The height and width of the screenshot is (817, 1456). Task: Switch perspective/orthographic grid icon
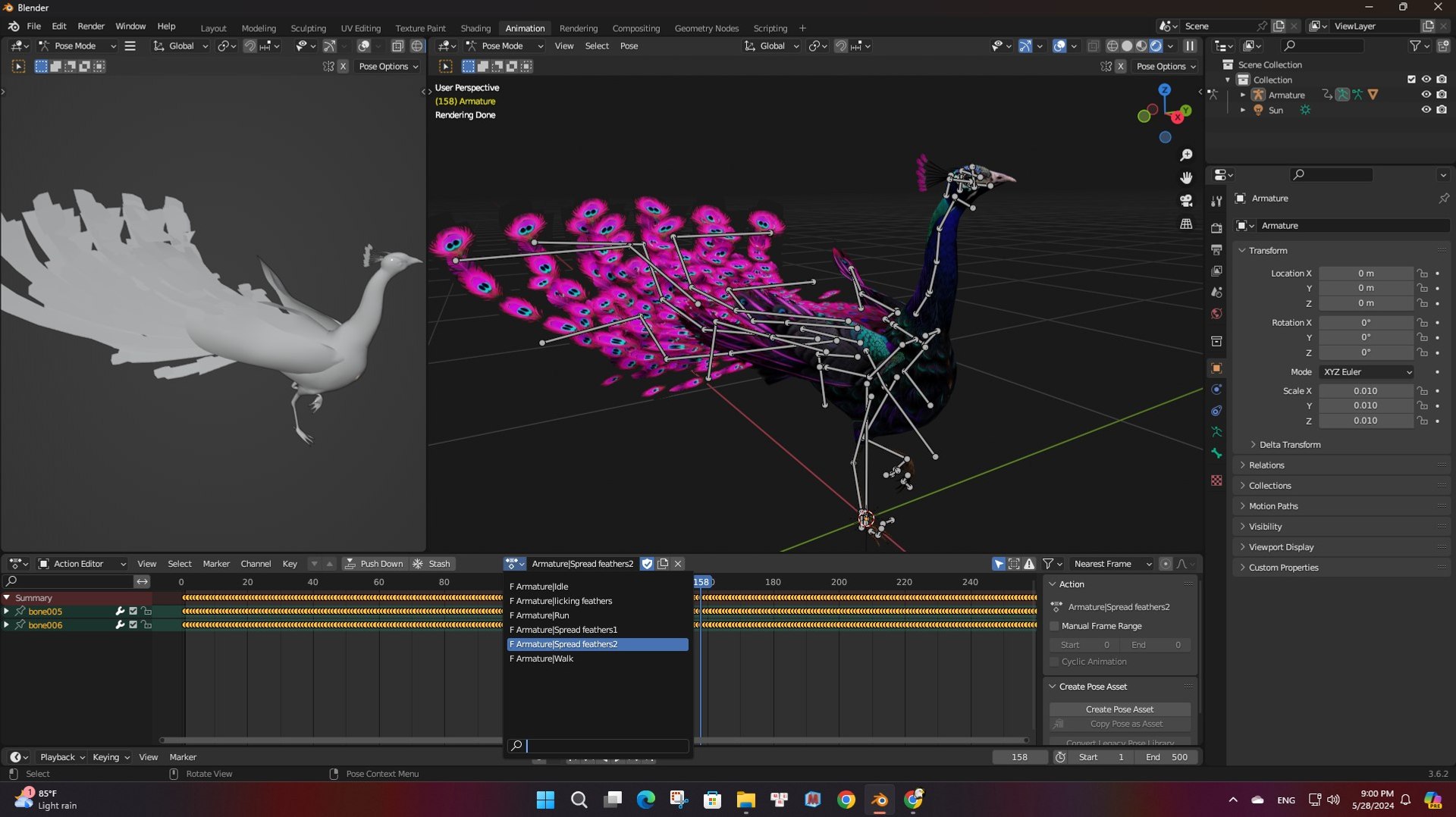[x=1186, y=224]
